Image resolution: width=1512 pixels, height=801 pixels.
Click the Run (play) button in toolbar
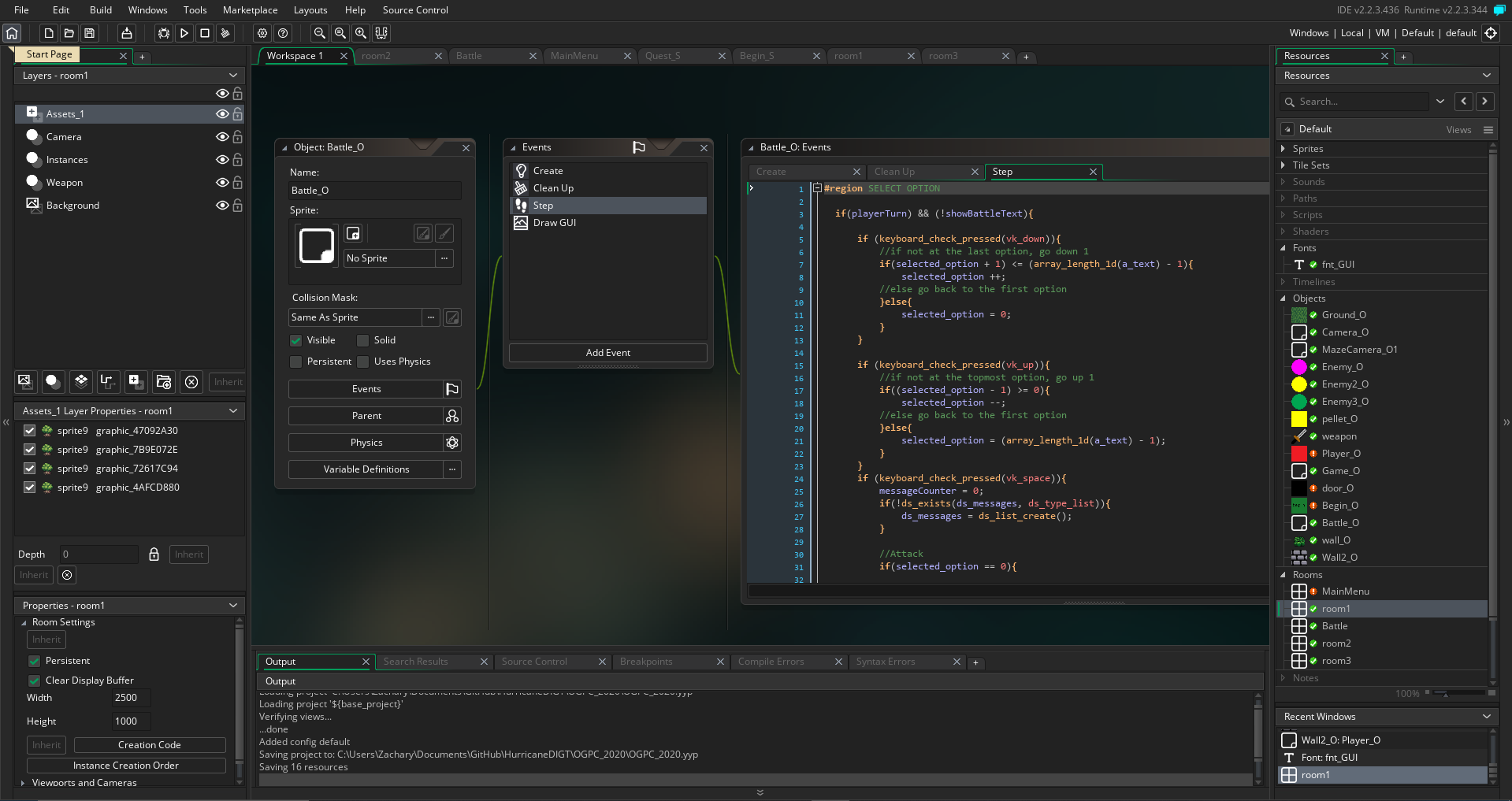(x=184, y=33)
